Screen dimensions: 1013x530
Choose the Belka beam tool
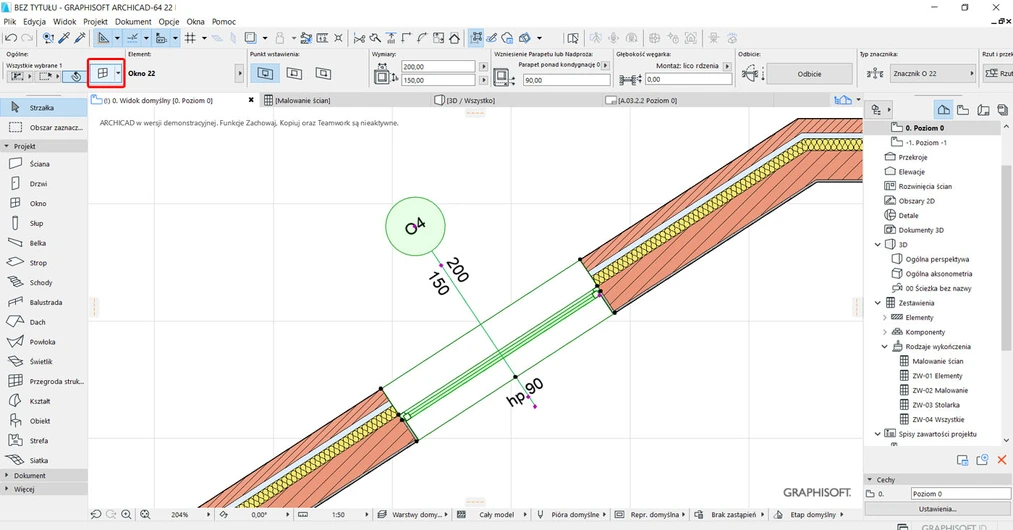click(x=44, y=243)
